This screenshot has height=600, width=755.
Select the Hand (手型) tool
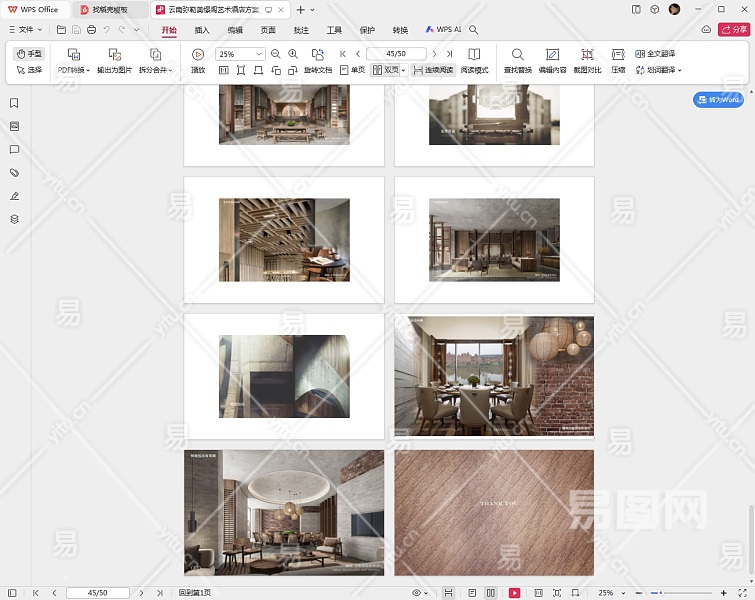[x=29, y=54]
